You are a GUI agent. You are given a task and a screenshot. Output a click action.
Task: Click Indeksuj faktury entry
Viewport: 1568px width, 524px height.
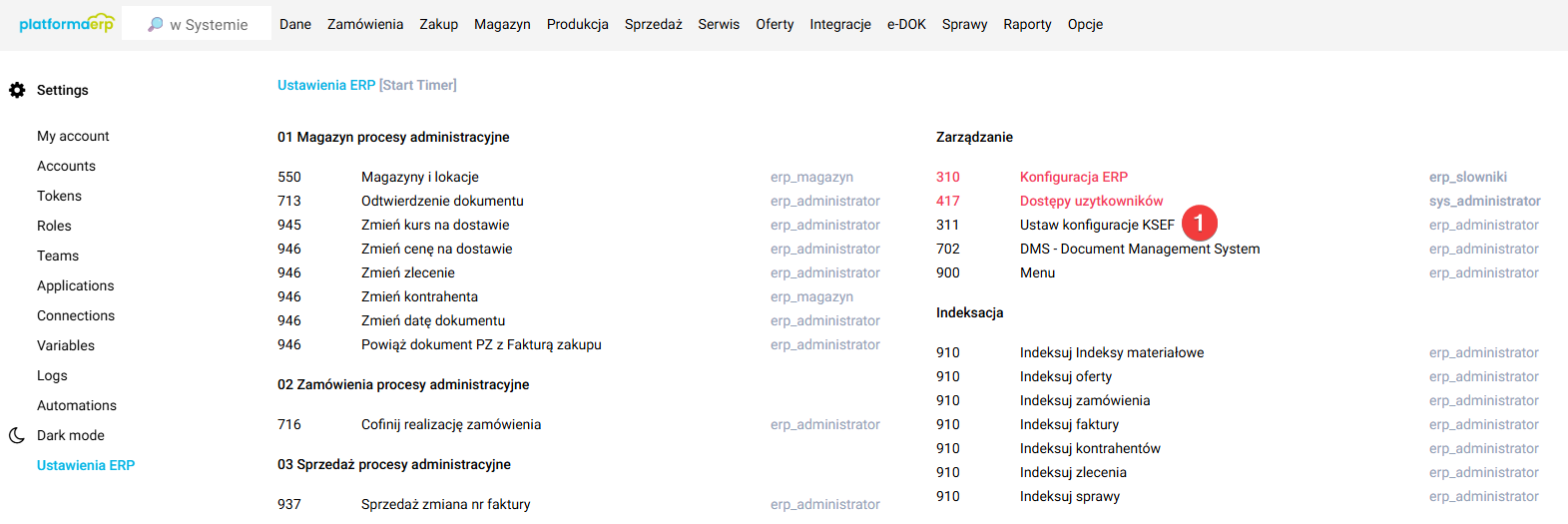(x=1069, y=424)
